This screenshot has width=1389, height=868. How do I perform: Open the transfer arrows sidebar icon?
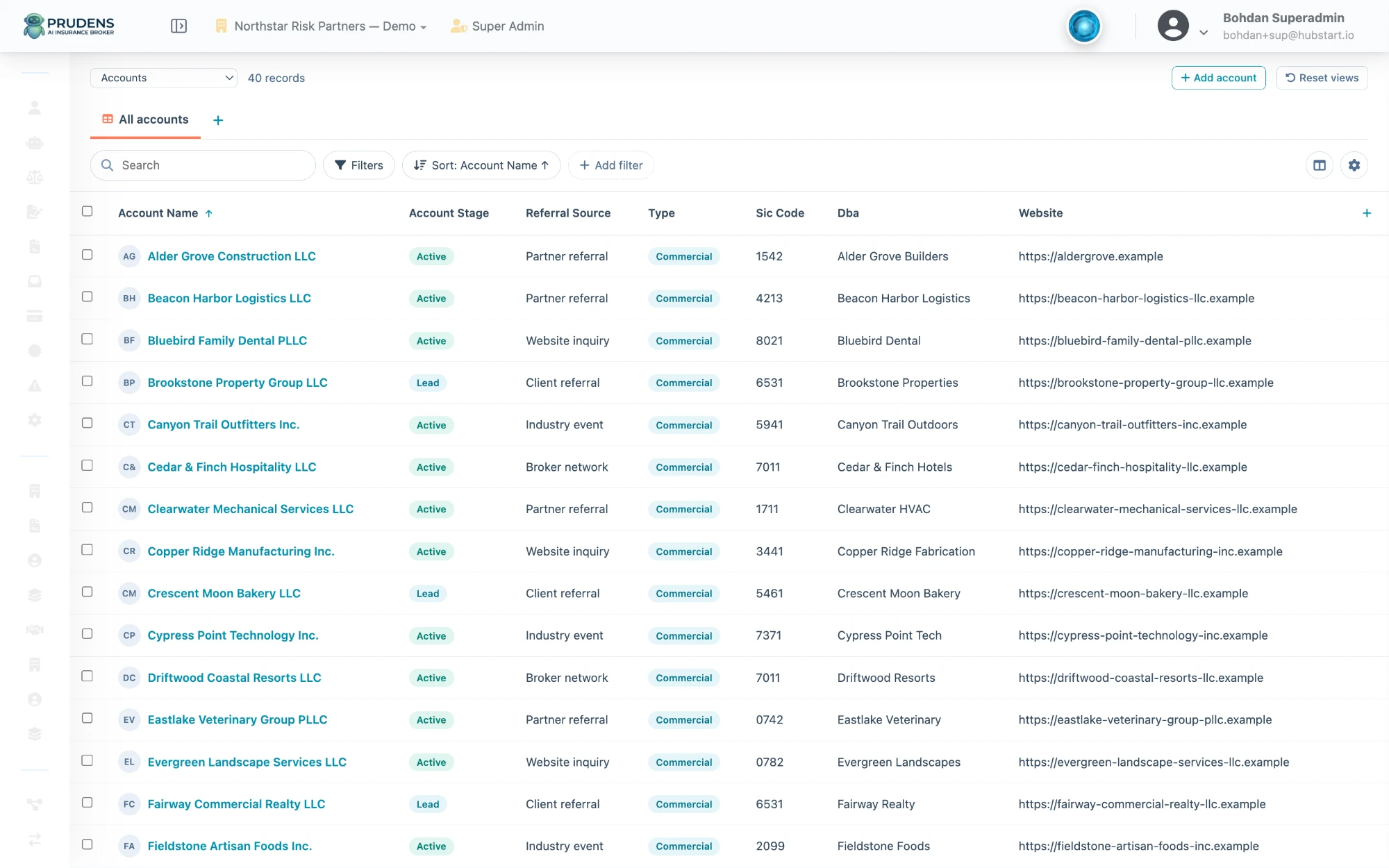(x=35, y=840)
